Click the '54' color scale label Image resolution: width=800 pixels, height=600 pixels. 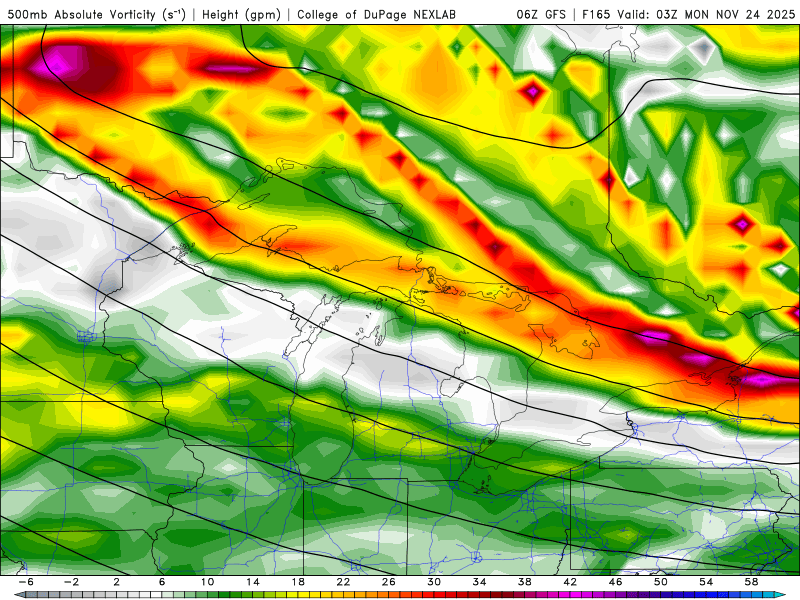706,582
